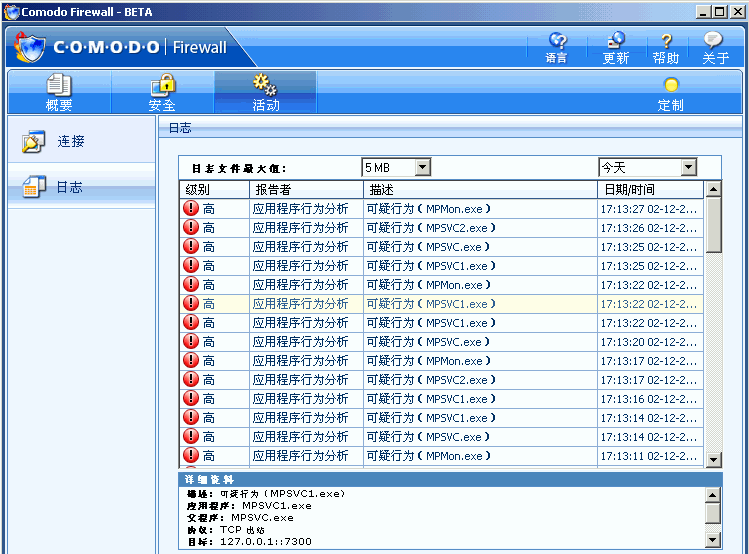Click alert icon of 17:13:17 MPSVC2.exe row
The image size is (749, 554).
click(191, 379)
